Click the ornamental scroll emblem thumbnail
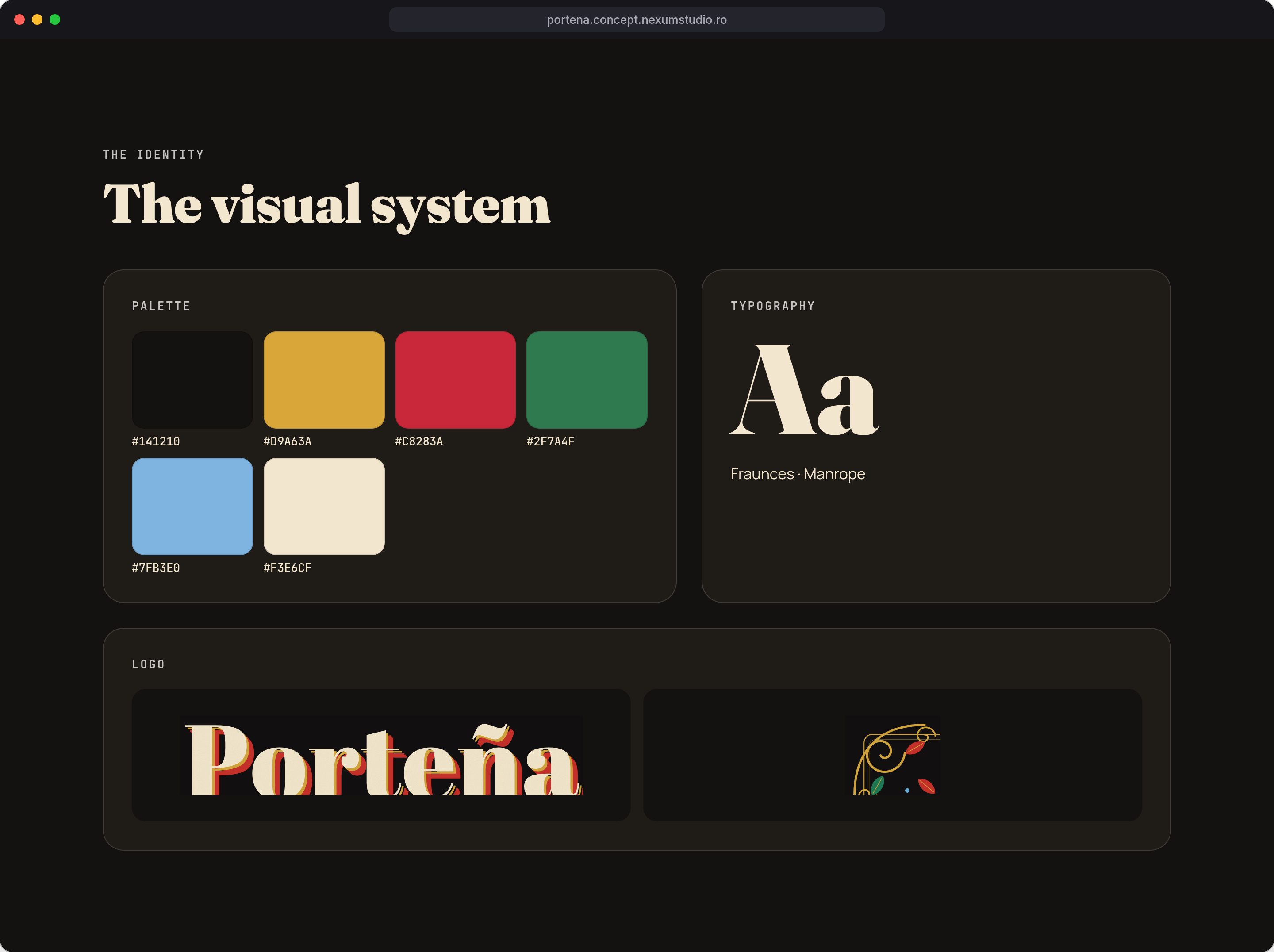Screen dimensions: 1274x952 [892, 755]
